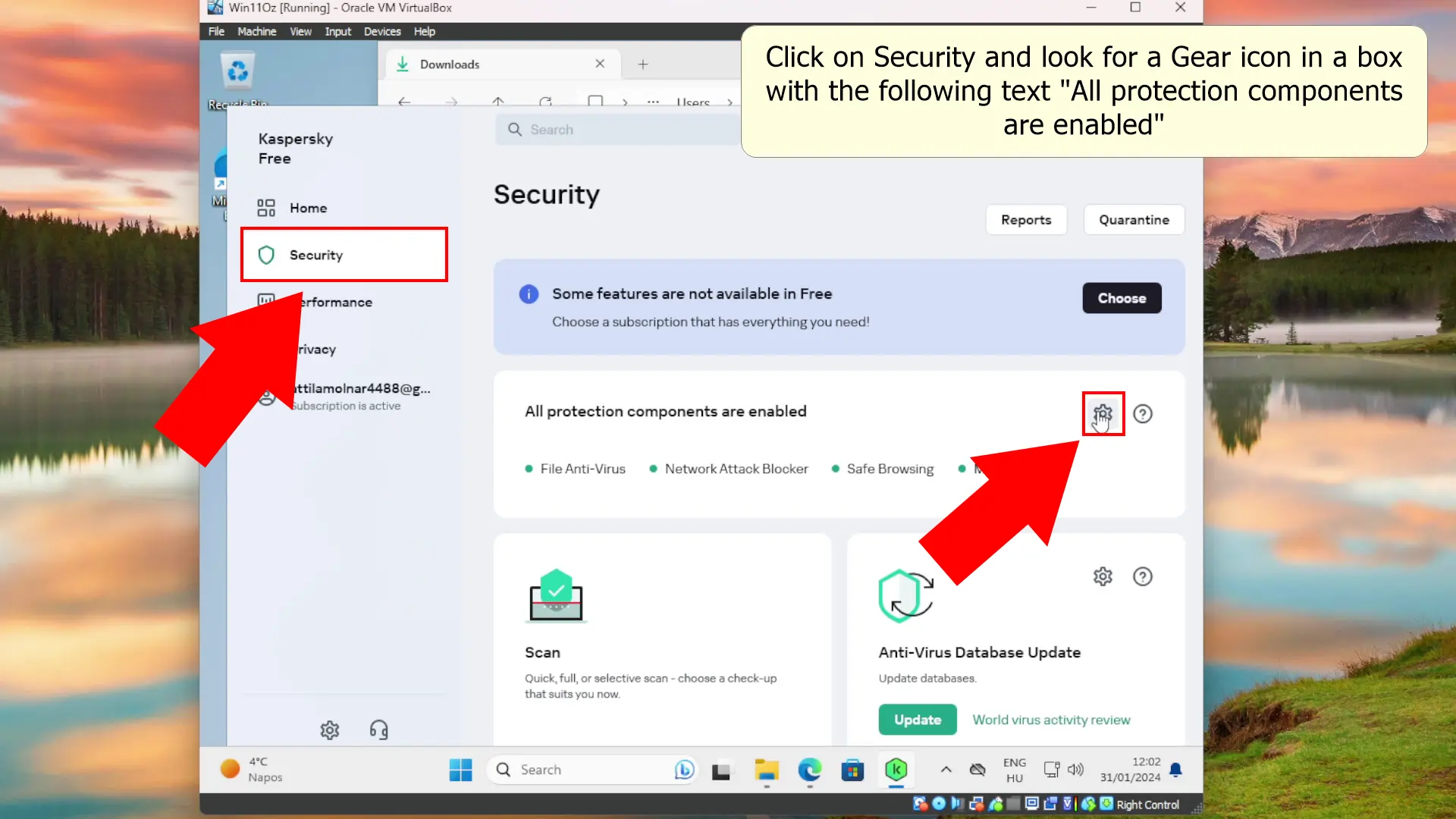Select the Privacy menu item
Image resolution: width=1456 pixels, height=819 pixels.
coord(314,349)
